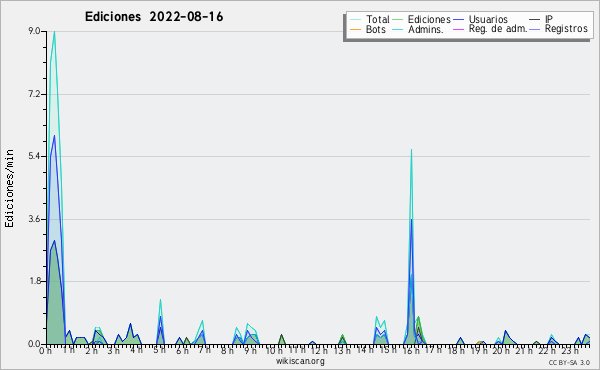
Task: Click the chart title 'Ediciones 2022-08-16'
Action: point(154,17)
